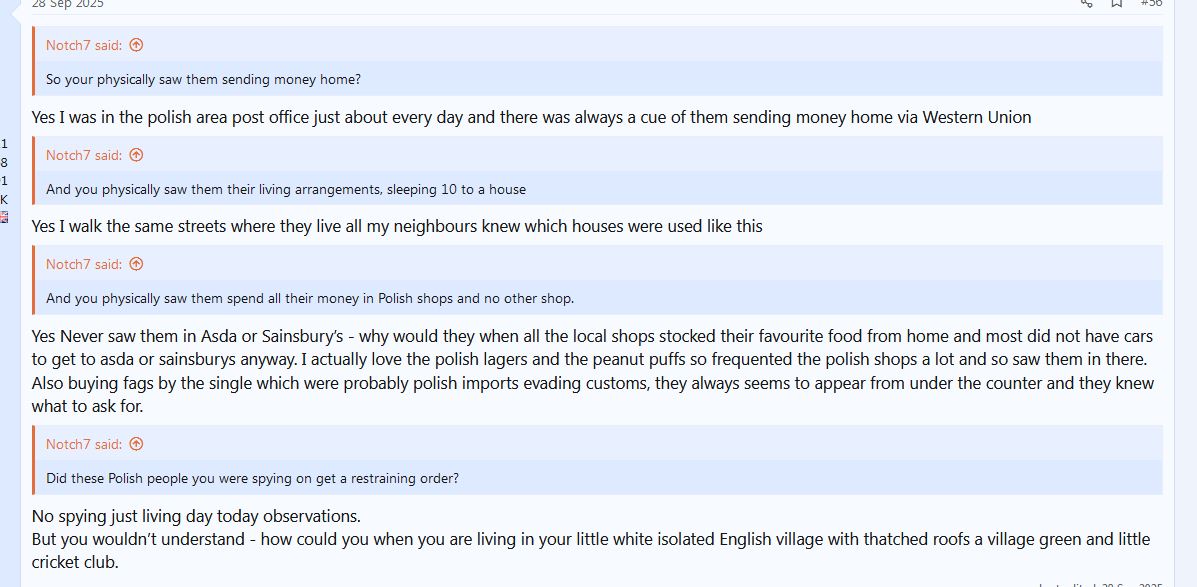Bookmark this post using the bookmark icon
Viewport: 1197px width, 587px height.
[1117, 3]
